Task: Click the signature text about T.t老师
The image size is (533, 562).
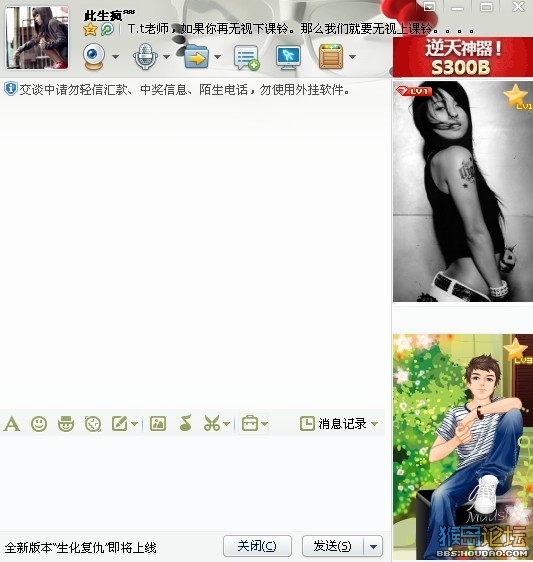Action: coord(300,29)
